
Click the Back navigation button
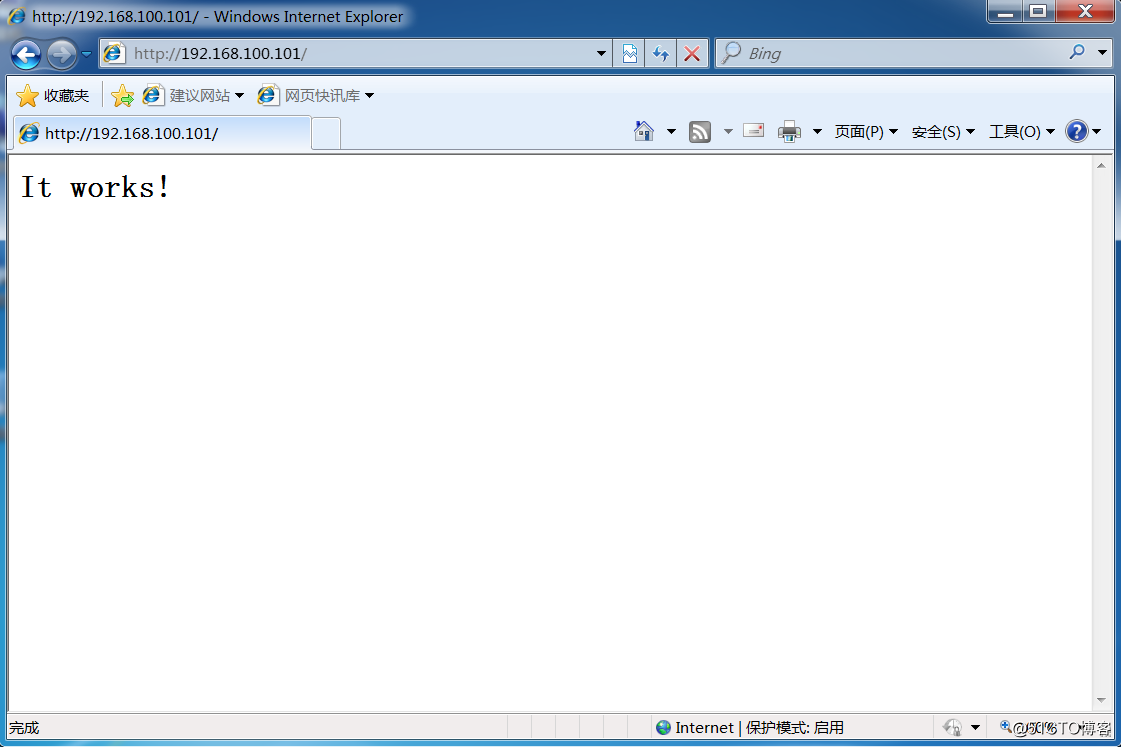[x=26, y=54]
